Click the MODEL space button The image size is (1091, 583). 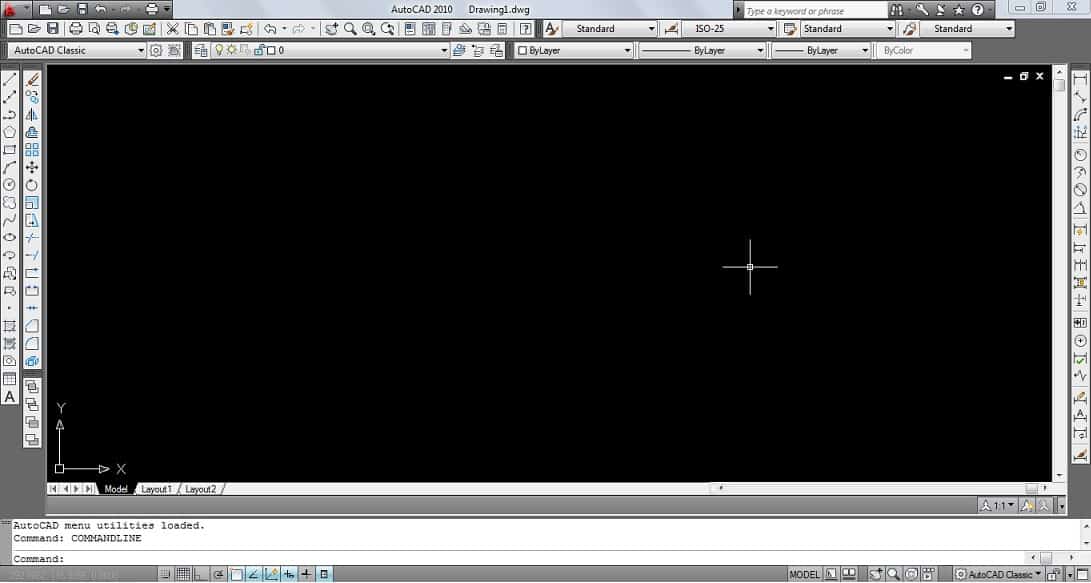point(804,575)
